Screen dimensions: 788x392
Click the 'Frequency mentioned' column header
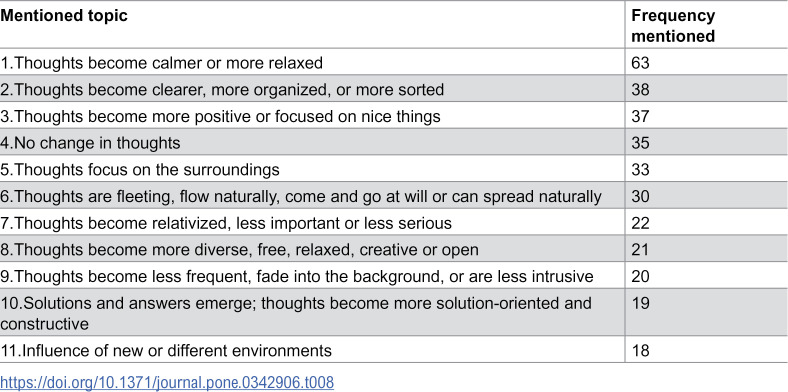click(x=673, y=26)
